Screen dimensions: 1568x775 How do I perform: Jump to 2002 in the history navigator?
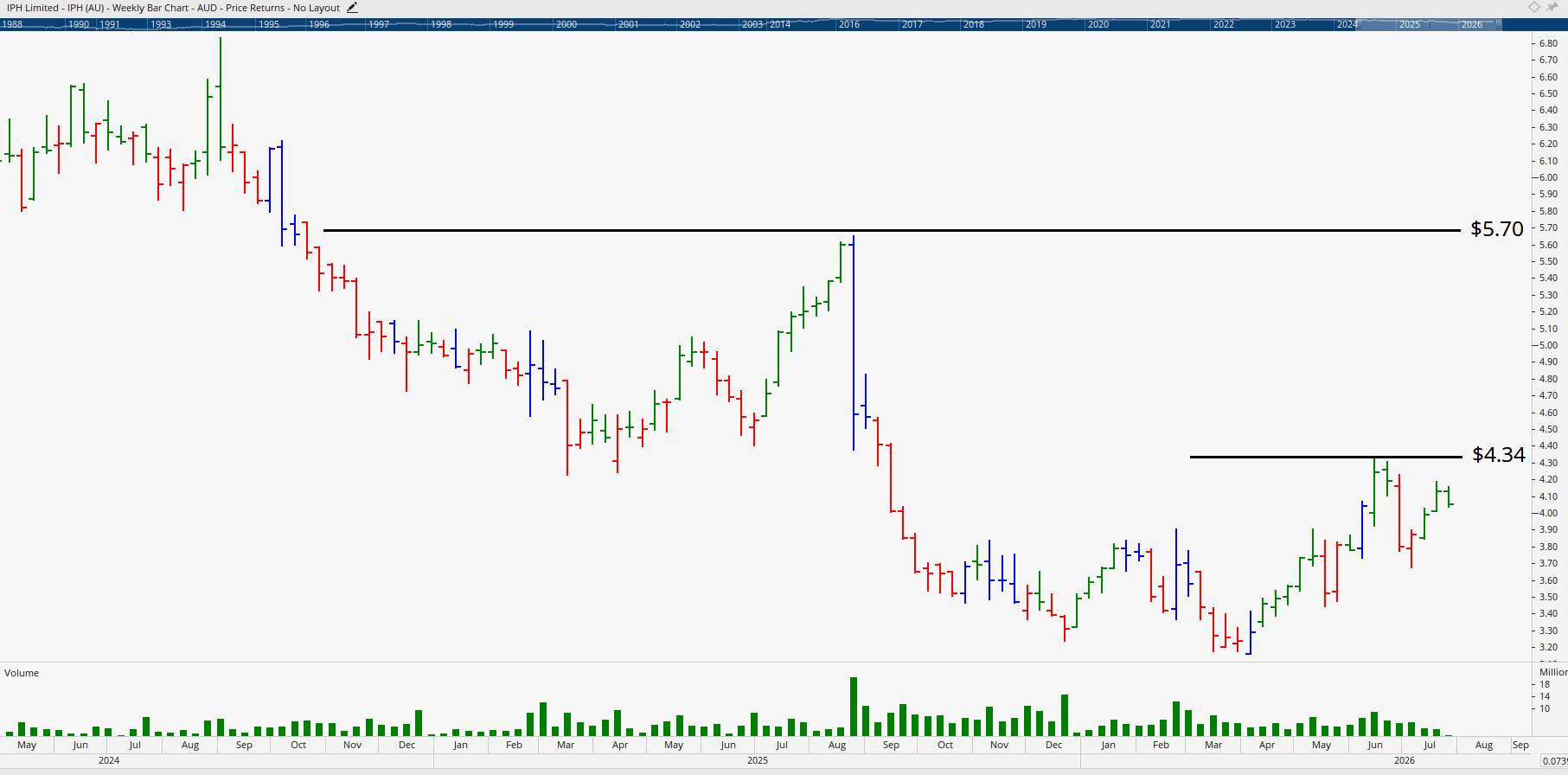pyautogui.click(x=690, y=24)
